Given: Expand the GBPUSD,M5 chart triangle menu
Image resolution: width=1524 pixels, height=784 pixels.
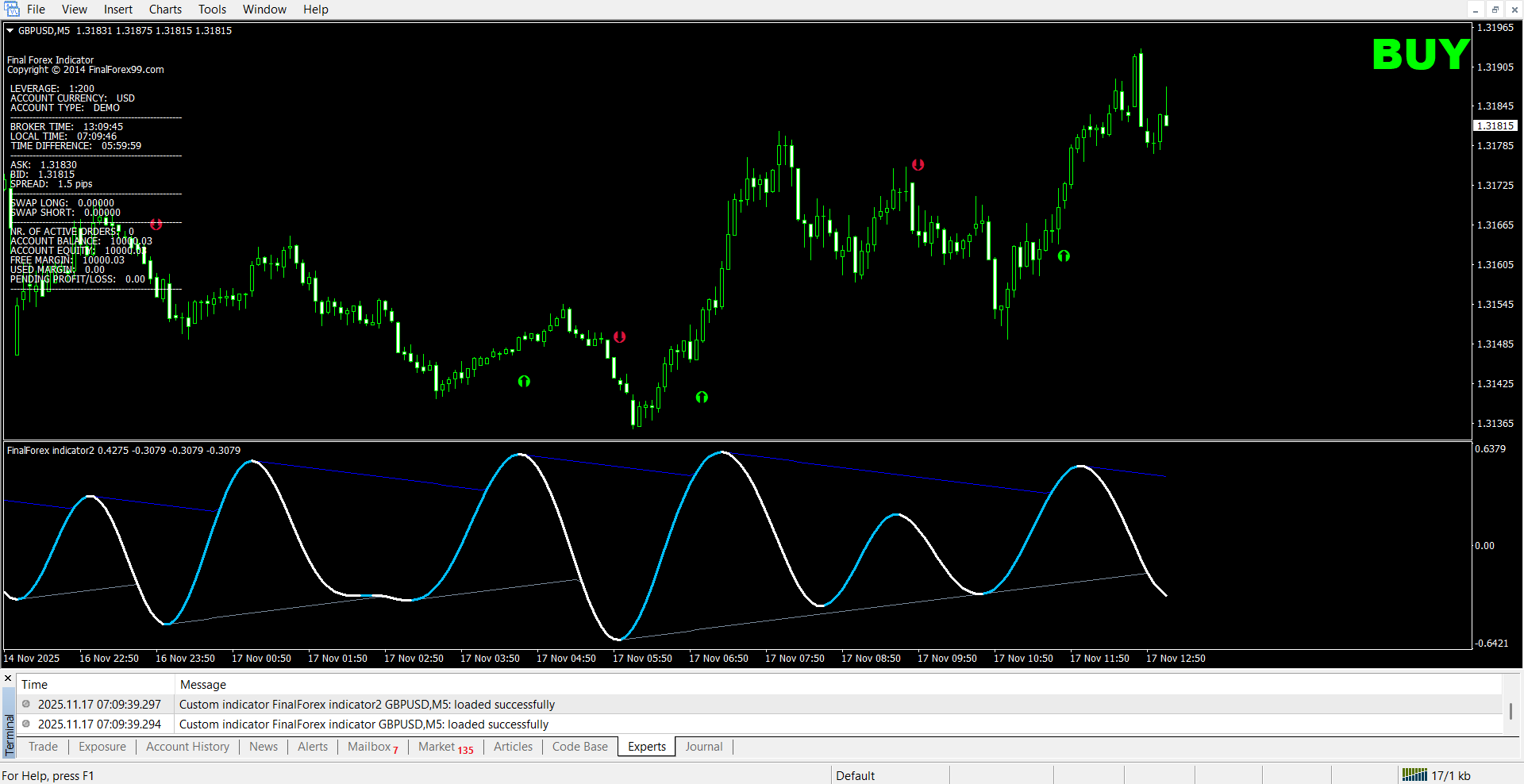Looking at the screenshot, I should (10, 31).
